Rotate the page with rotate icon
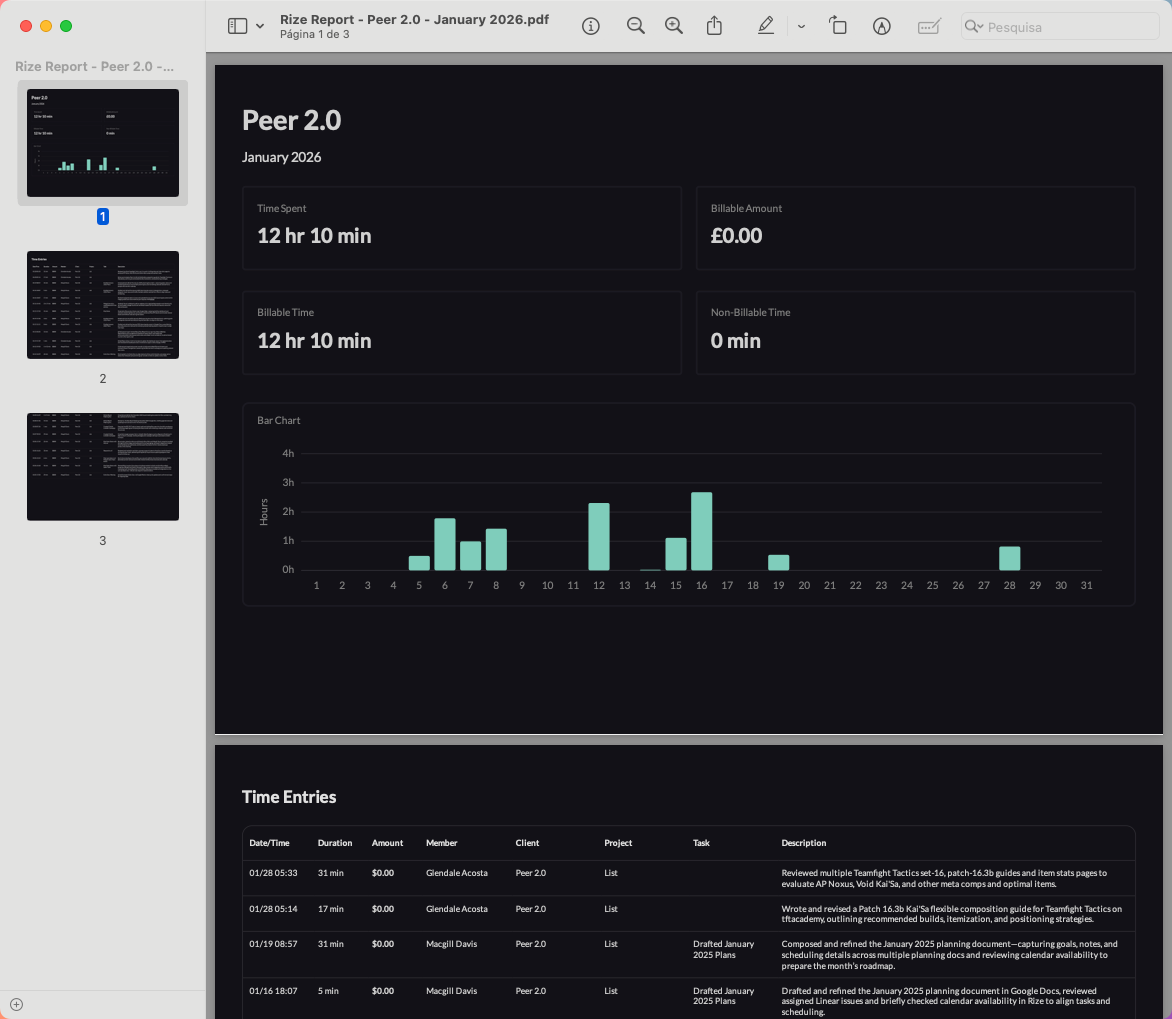 pyautogui.click(x=838, y=26)
